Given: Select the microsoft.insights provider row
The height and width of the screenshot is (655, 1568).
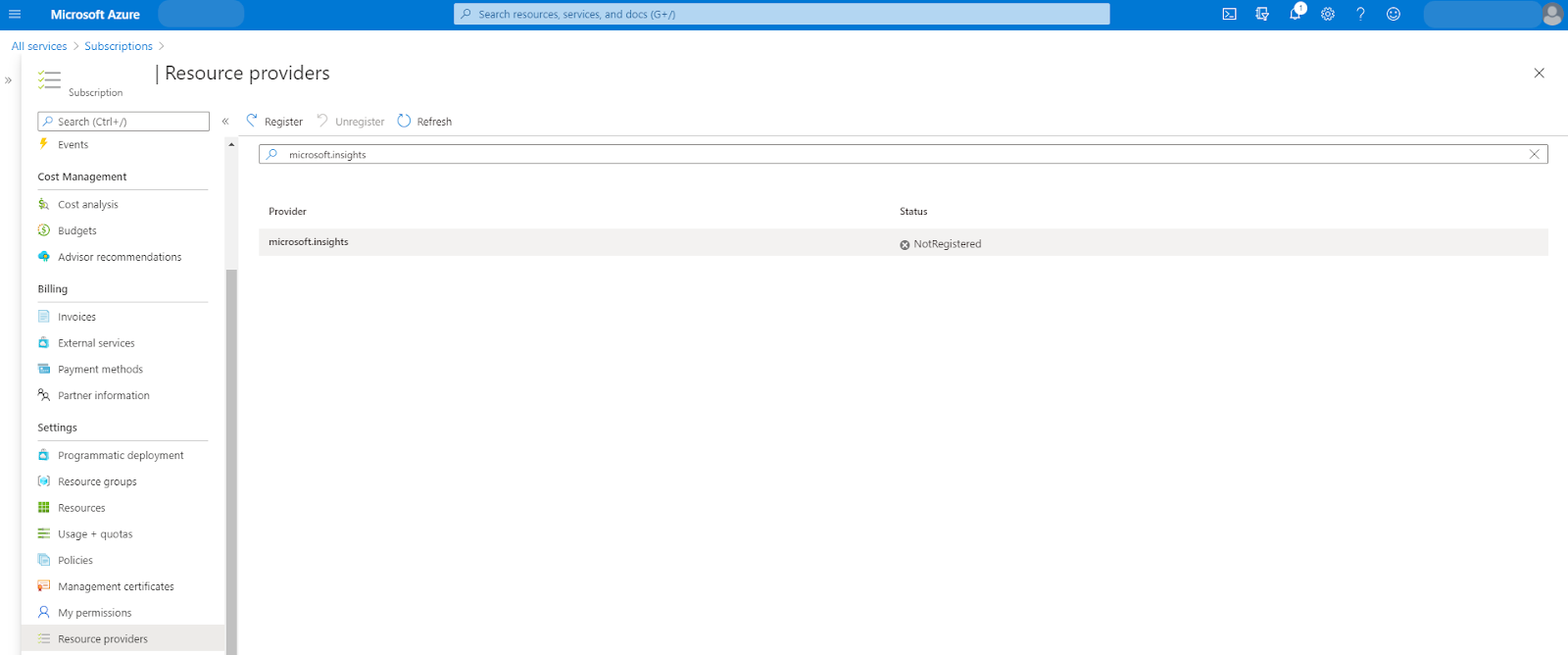Looking at the screenshot, I should (904, 242).
